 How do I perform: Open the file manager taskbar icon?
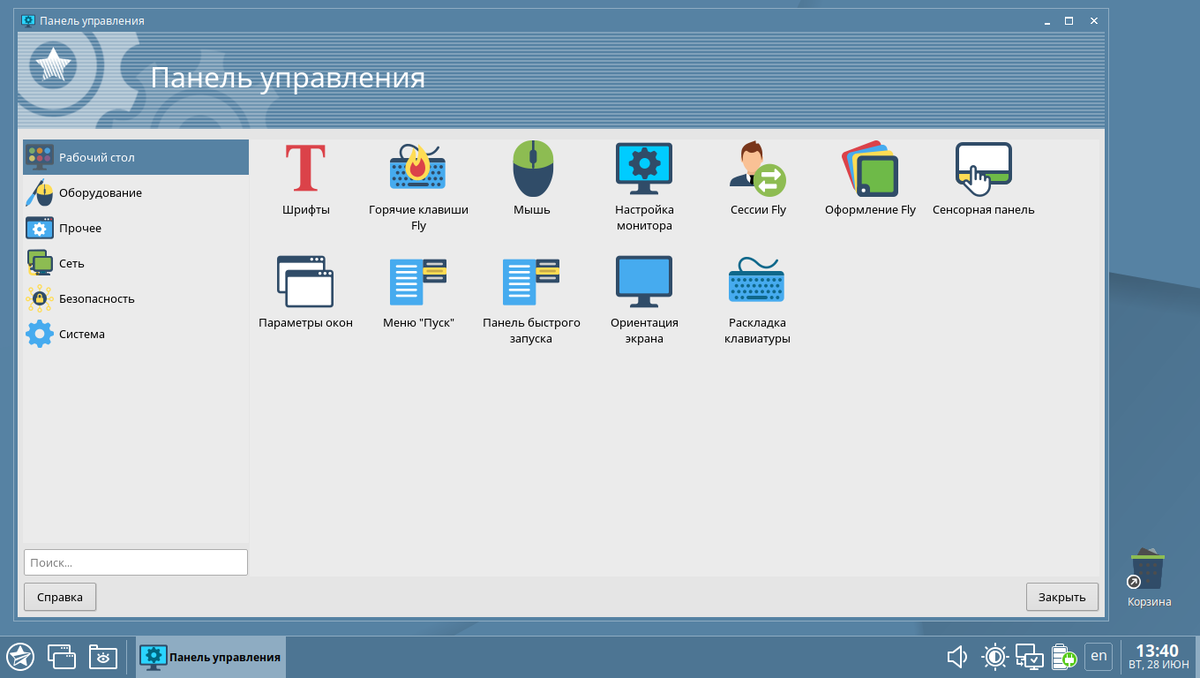103,656
